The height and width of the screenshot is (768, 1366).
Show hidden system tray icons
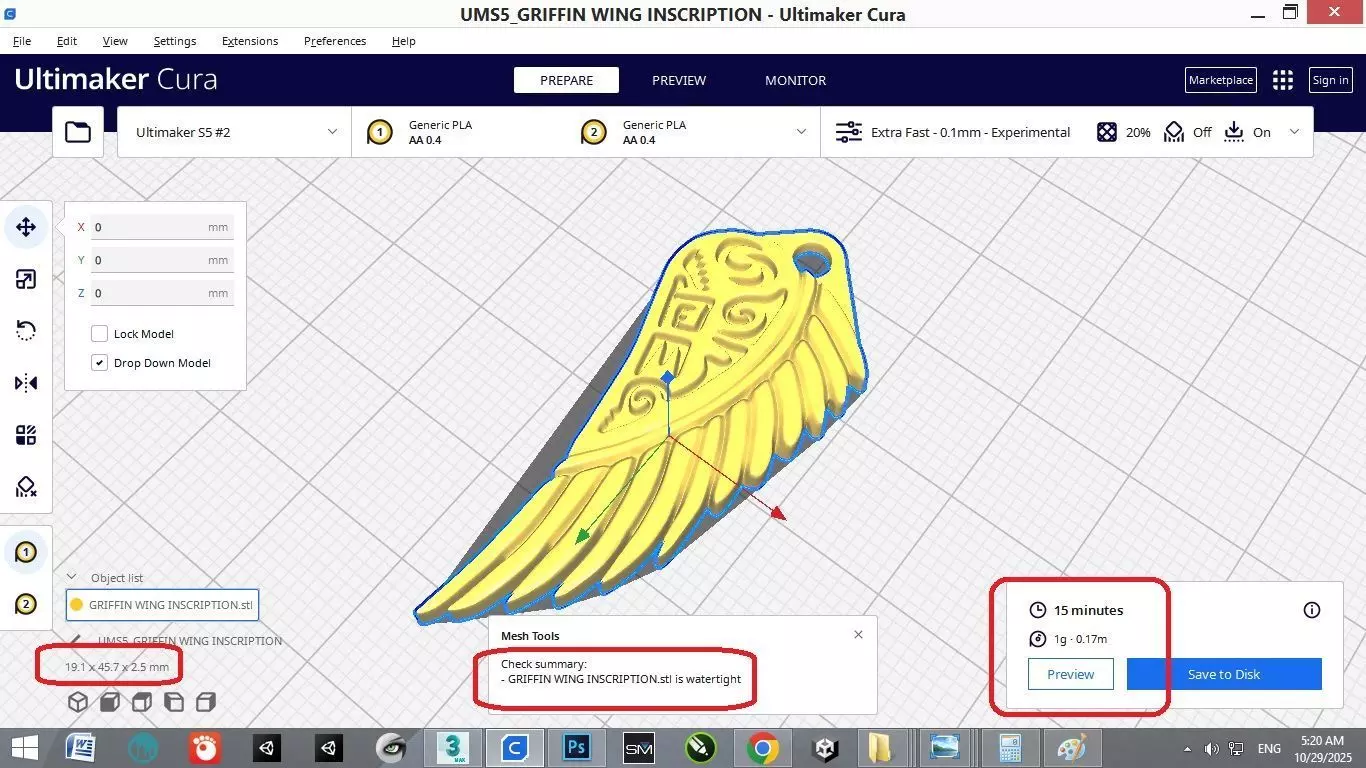point(1187,748)
